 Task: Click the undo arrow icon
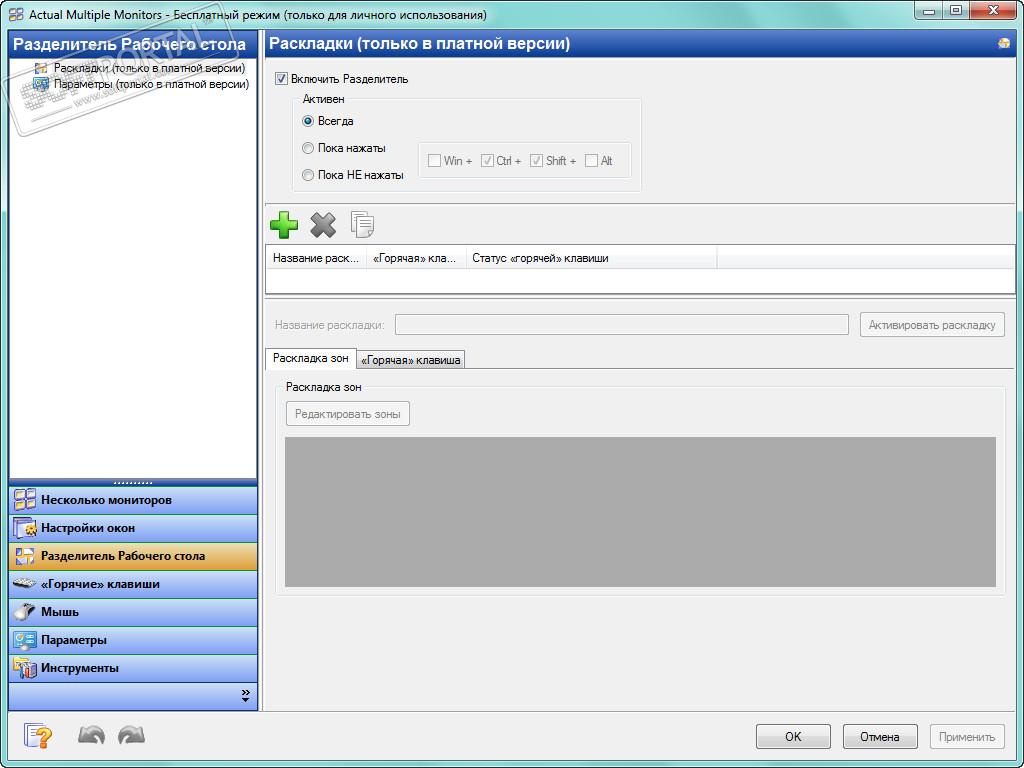coord(91,735)
